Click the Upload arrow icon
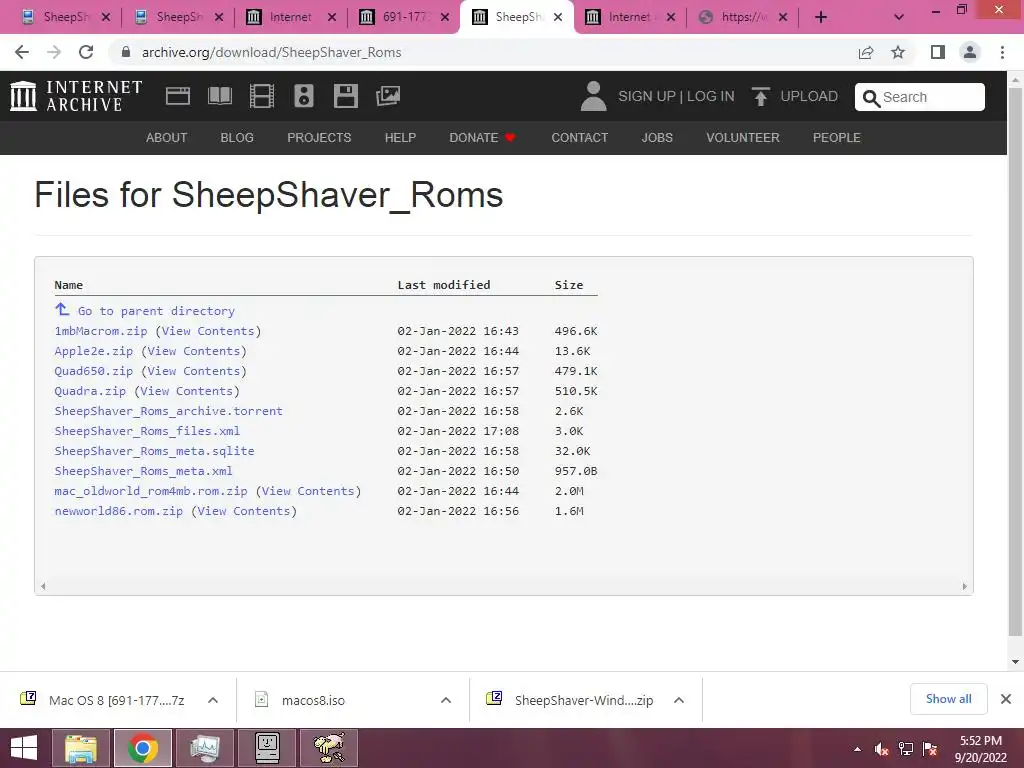This screenshot has width=1024, height=768. [760, 96]
